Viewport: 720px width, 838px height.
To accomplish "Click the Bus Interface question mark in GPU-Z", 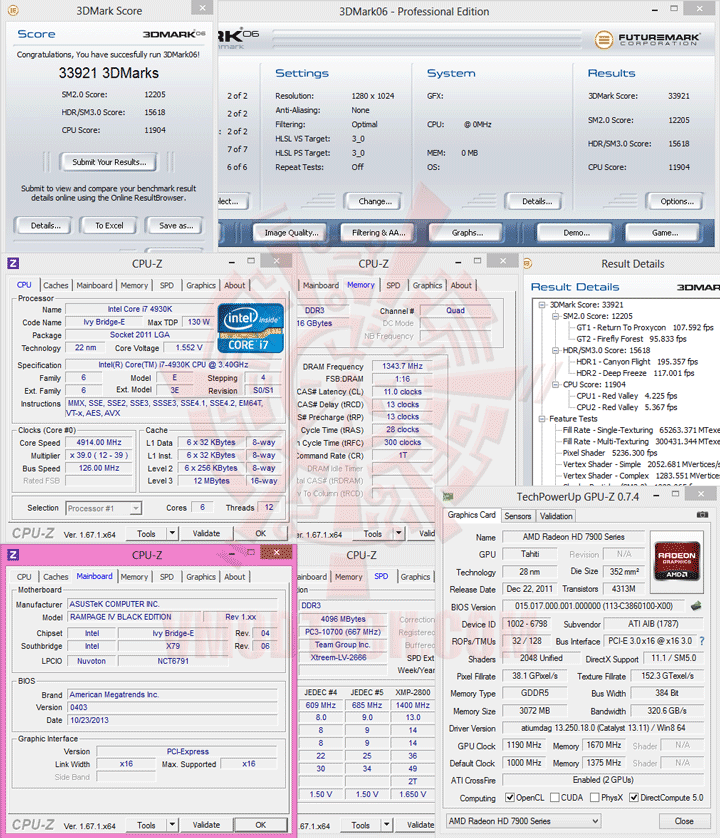I will [702, 641].
